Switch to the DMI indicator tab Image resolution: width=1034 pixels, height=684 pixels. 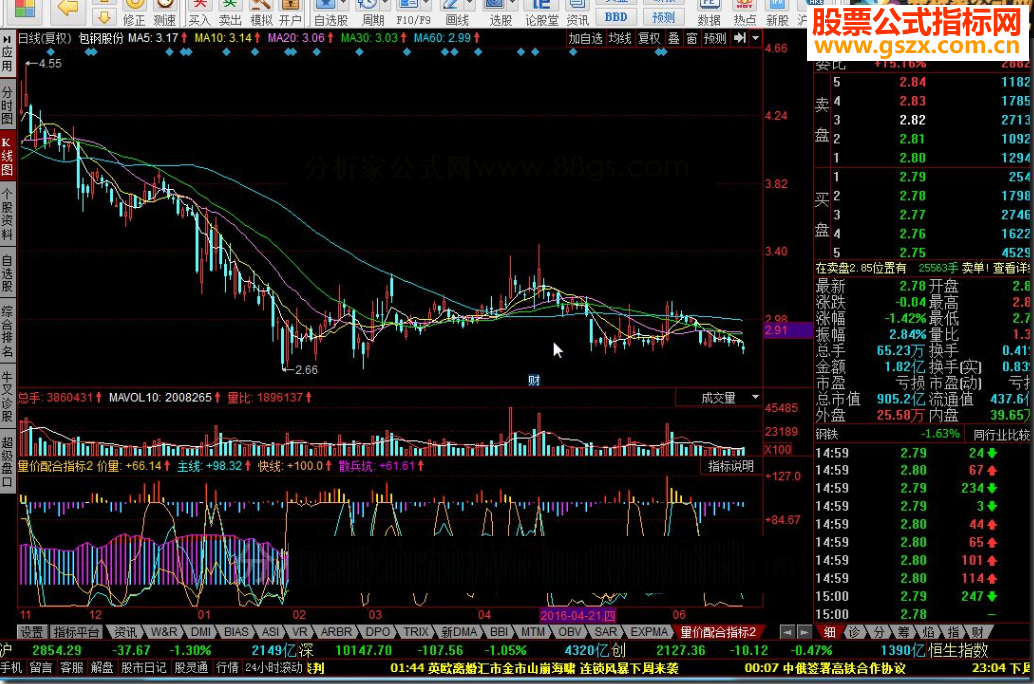[x=201, y=632]
